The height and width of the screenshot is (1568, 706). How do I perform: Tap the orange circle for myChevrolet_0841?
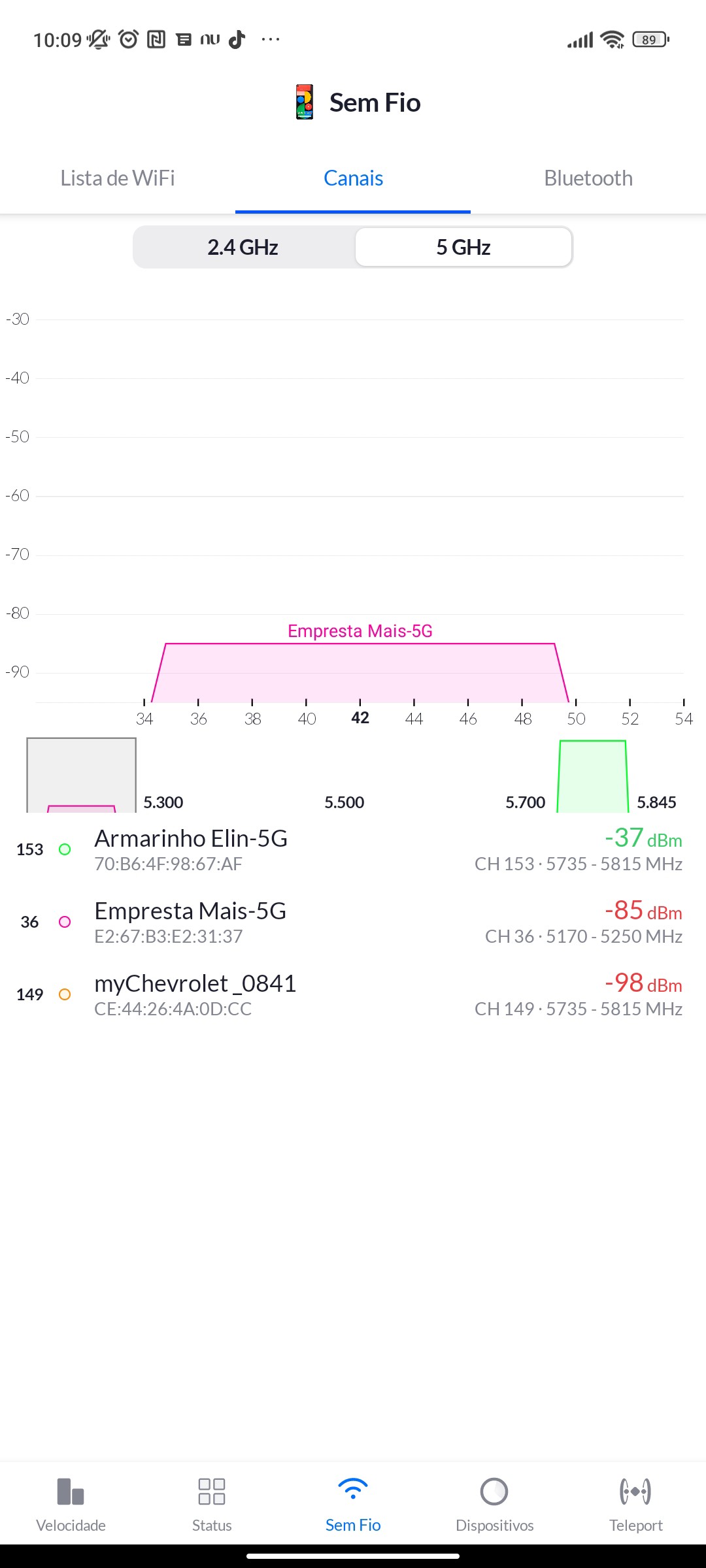tap(65, 994)
